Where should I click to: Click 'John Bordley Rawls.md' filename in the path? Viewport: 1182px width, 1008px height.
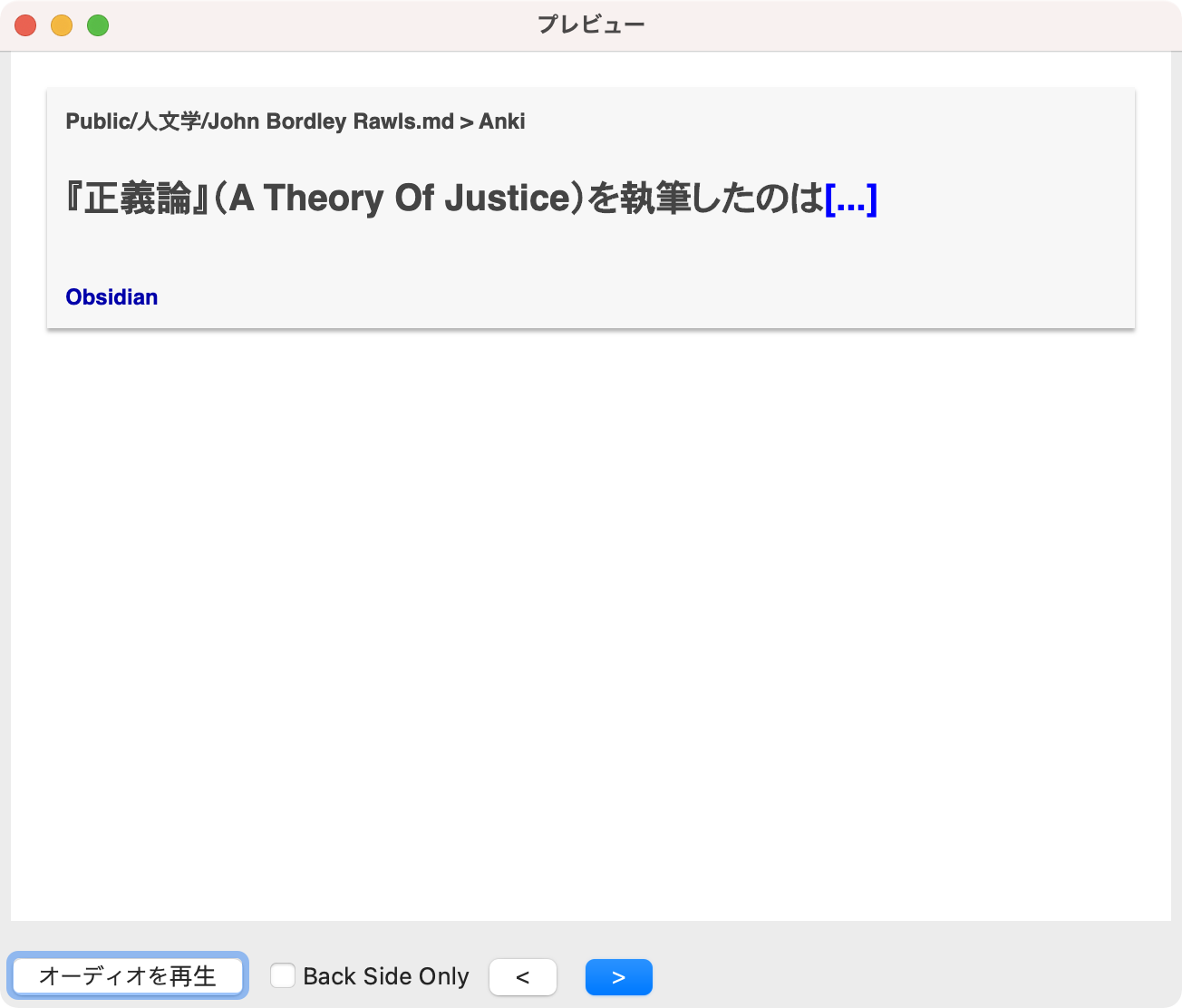click(x=331, y=121)
